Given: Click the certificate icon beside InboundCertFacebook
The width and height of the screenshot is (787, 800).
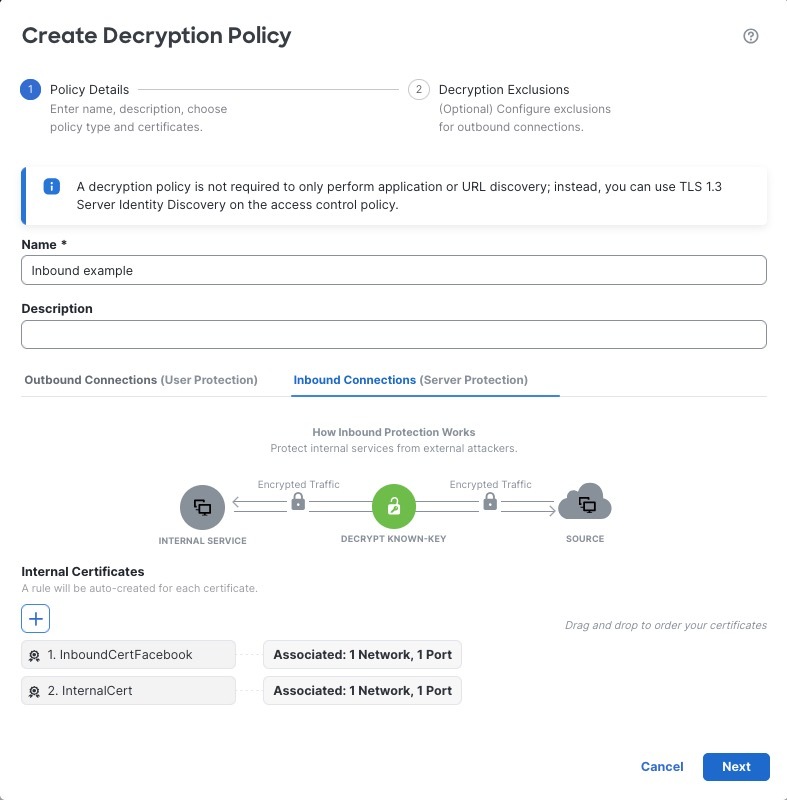Looking at the screenshot, I should click(x=33, y=655).
